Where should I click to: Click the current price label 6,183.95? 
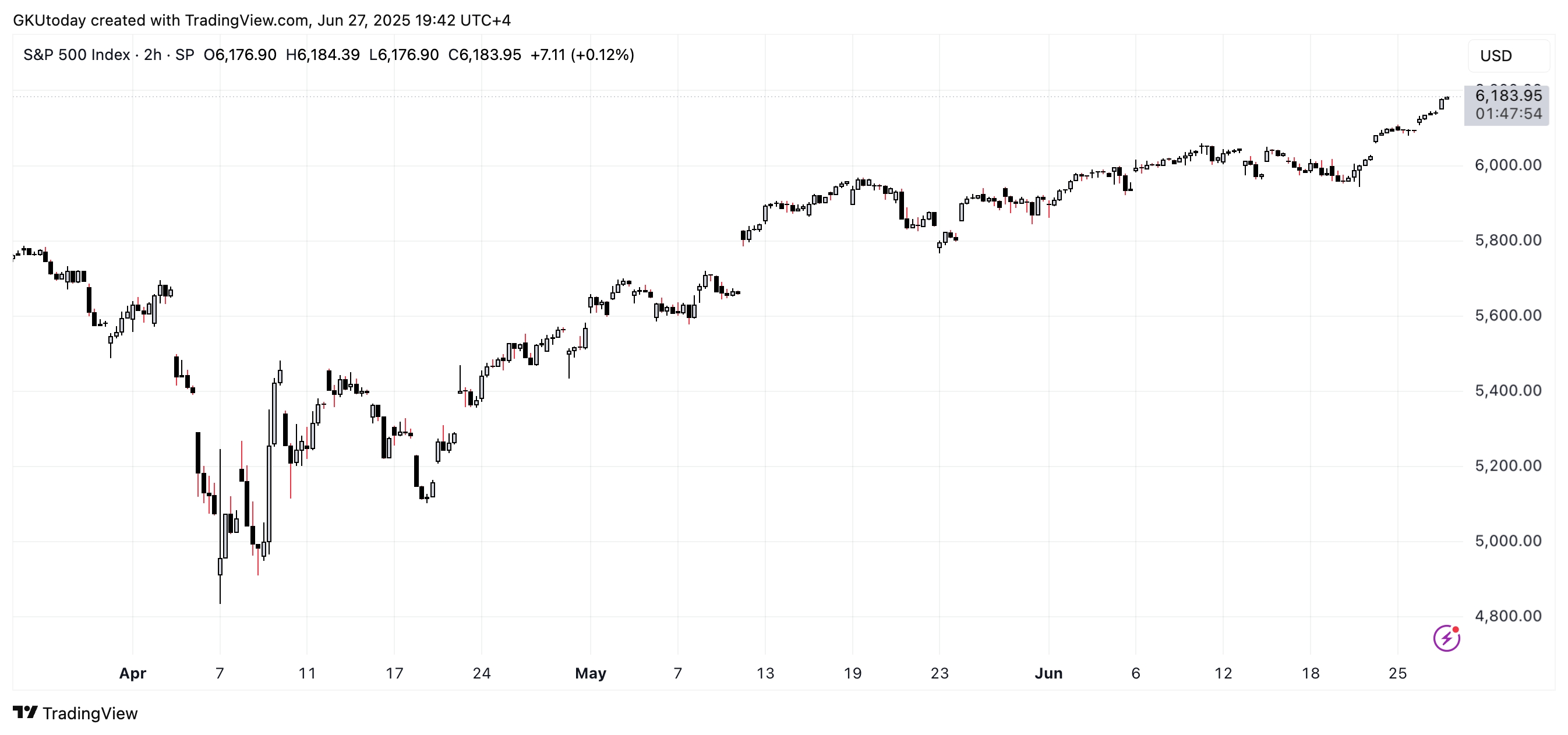point(1509,96)
